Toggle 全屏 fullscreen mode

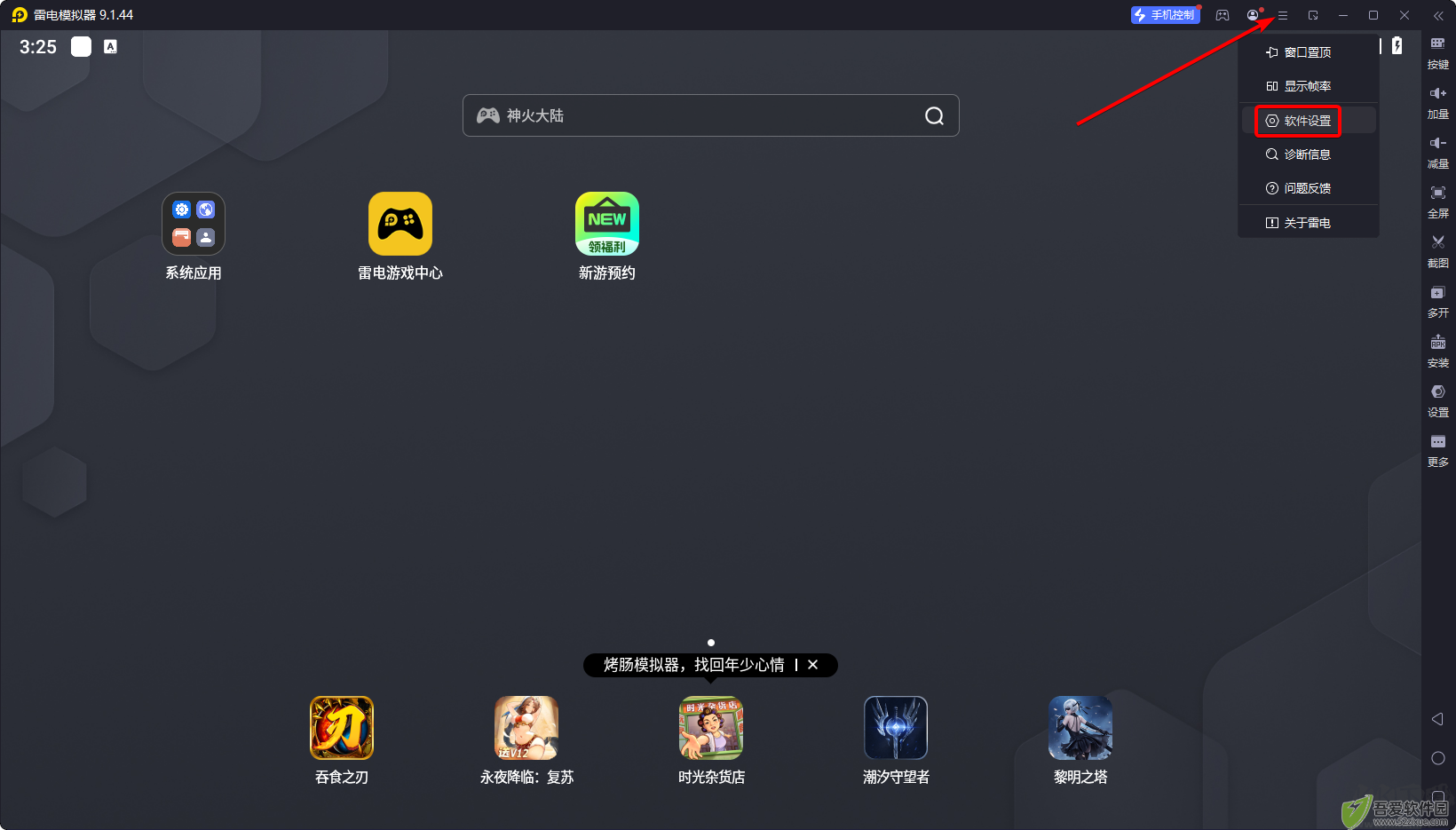[x=1438, y=202]
